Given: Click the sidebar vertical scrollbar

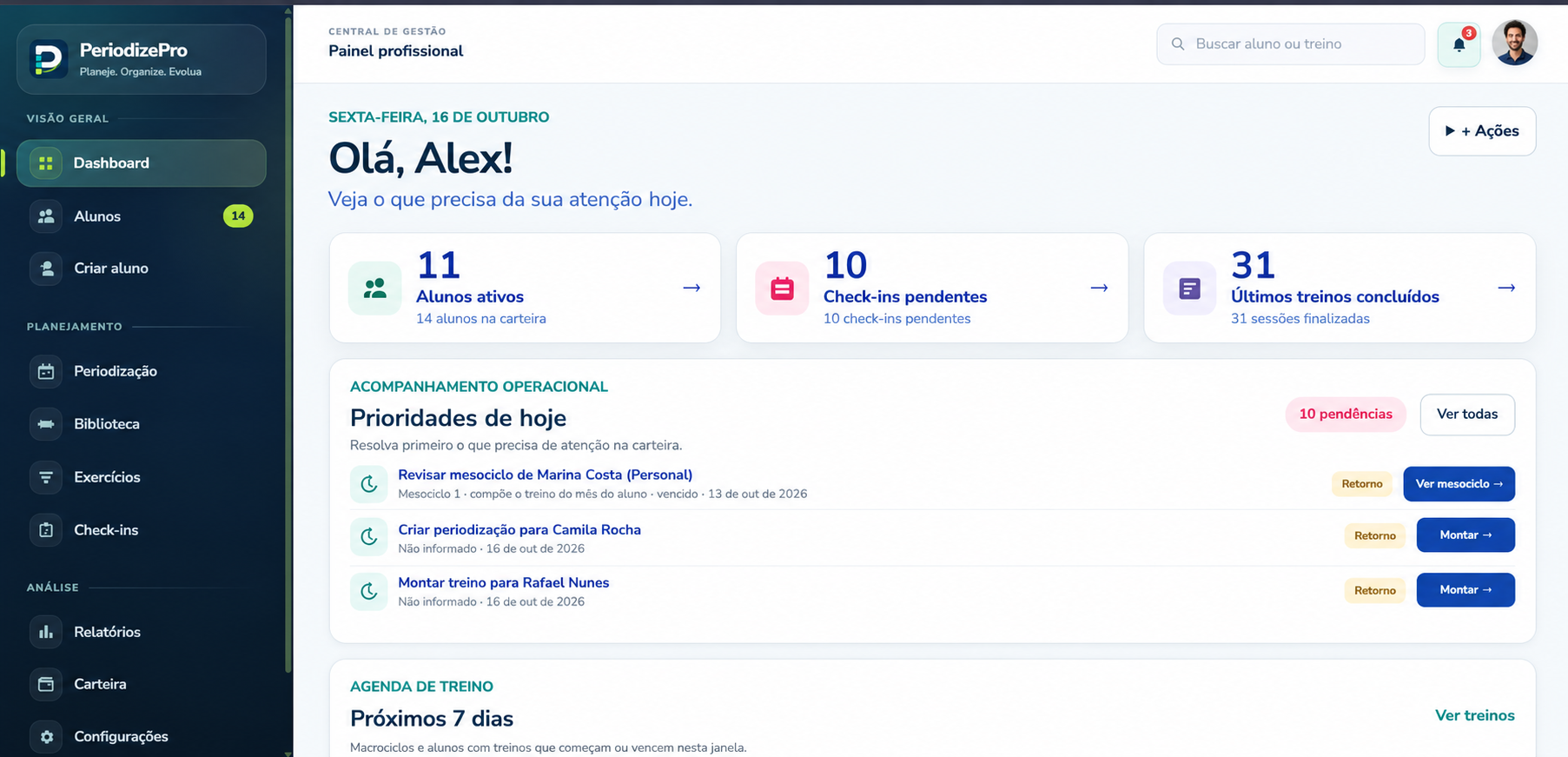Looking at the screenshot, I should [288, 343].
